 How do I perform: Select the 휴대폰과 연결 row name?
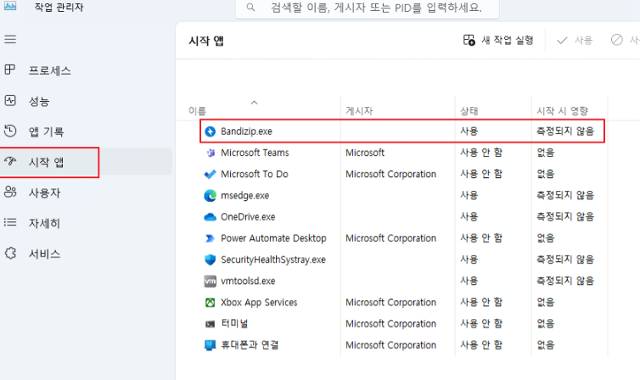[249, 345]
